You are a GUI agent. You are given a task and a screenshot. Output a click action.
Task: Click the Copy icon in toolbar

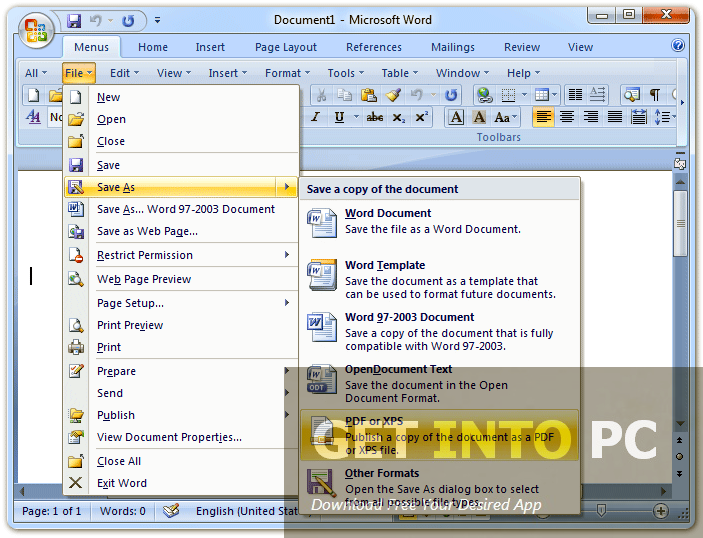344,95
